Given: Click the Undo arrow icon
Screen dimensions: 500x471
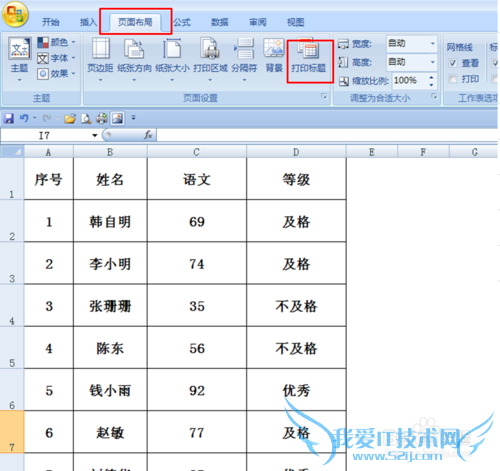Looking at the screenshot, I should point(24,118).
